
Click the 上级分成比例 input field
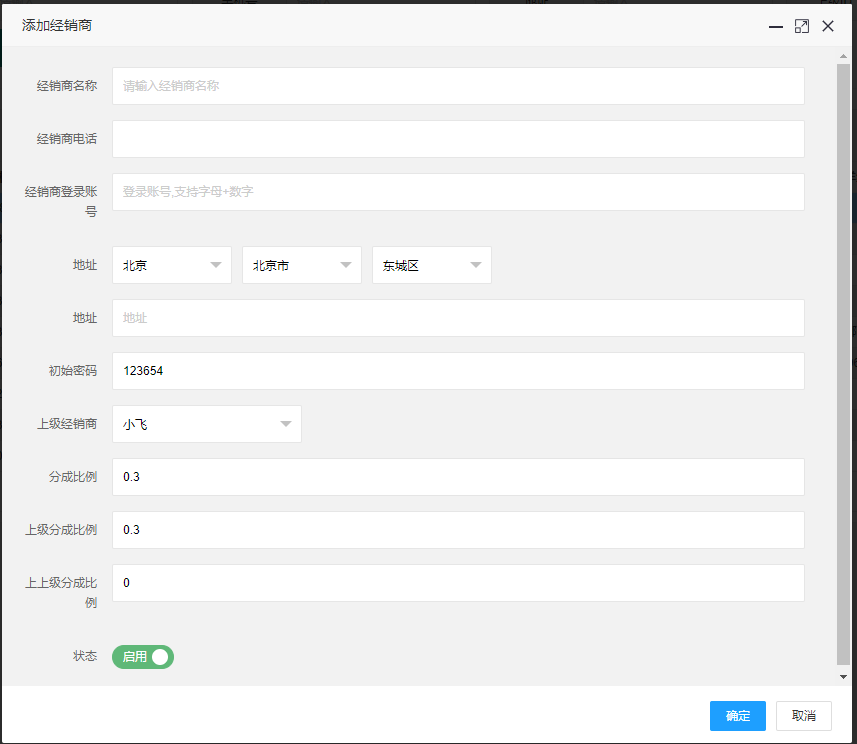pos(458,530)
